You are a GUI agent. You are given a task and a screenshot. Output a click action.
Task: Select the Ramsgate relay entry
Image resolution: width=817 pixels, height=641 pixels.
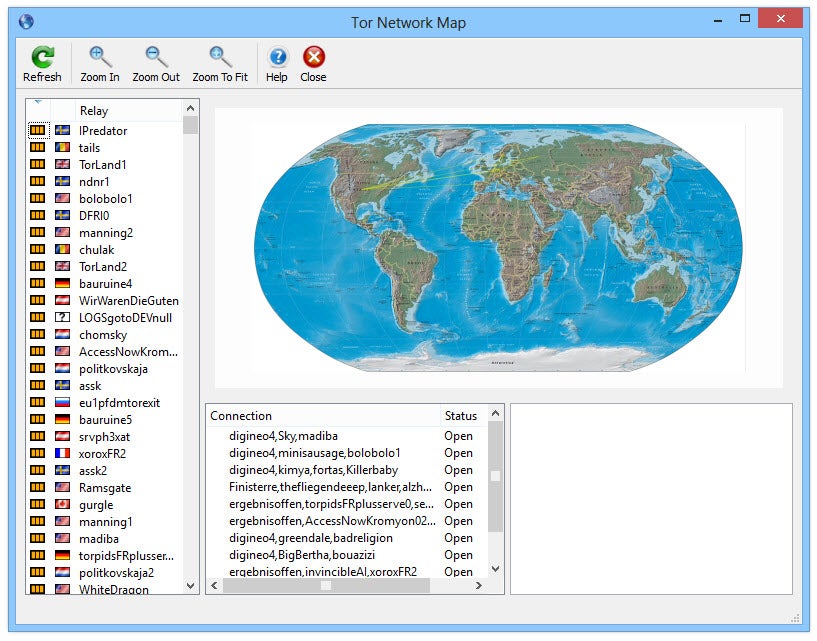pos(105,488)
